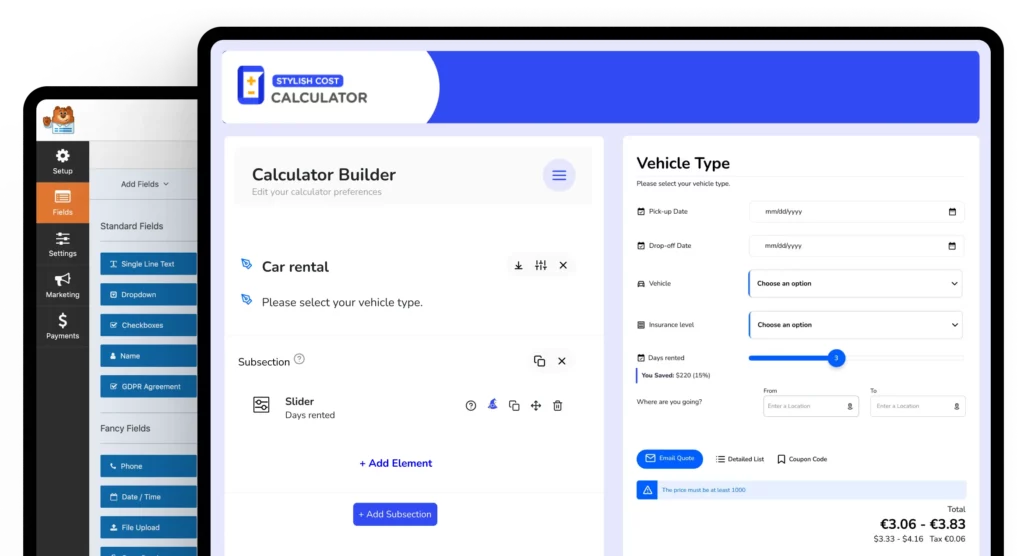Image resolution: width=1024 pixels, height=556 pixels.
Task: Click the Email Quote button
Action: (669, 459)
